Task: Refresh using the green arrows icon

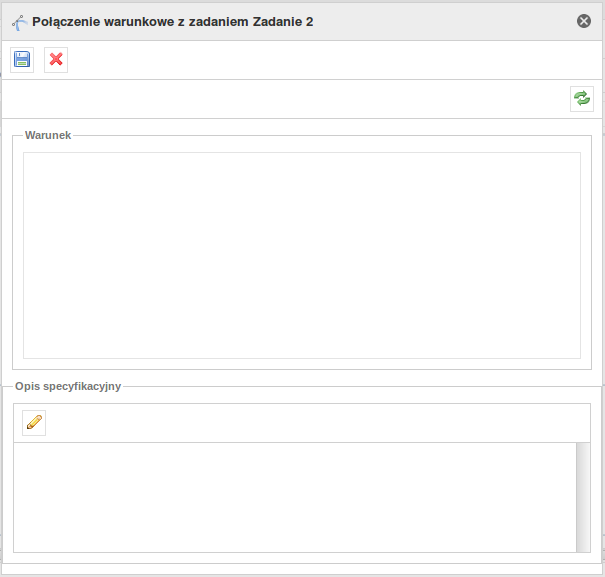Action: click(x=582, y=99)
